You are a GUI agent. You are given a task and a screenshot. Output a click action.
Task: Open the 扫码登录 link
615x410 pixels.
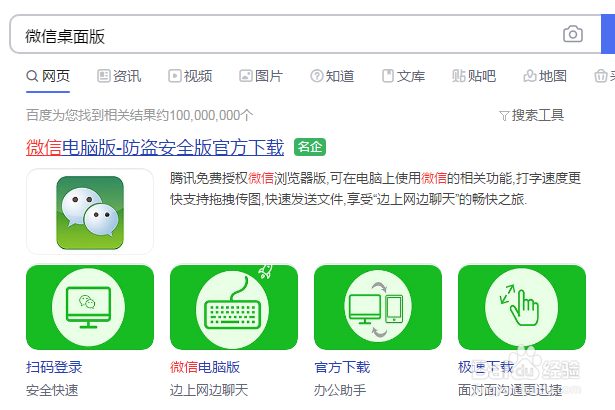click(x=54, y=367)
